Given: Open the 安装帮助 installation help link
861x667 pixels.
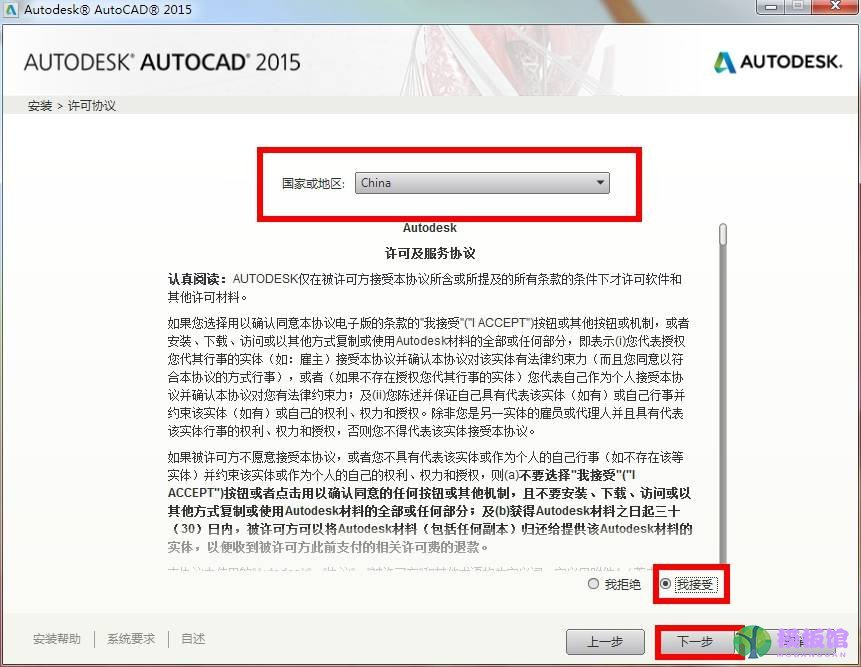Looking at the screenshot, I should pyautogui.click(x=57, y=639).
